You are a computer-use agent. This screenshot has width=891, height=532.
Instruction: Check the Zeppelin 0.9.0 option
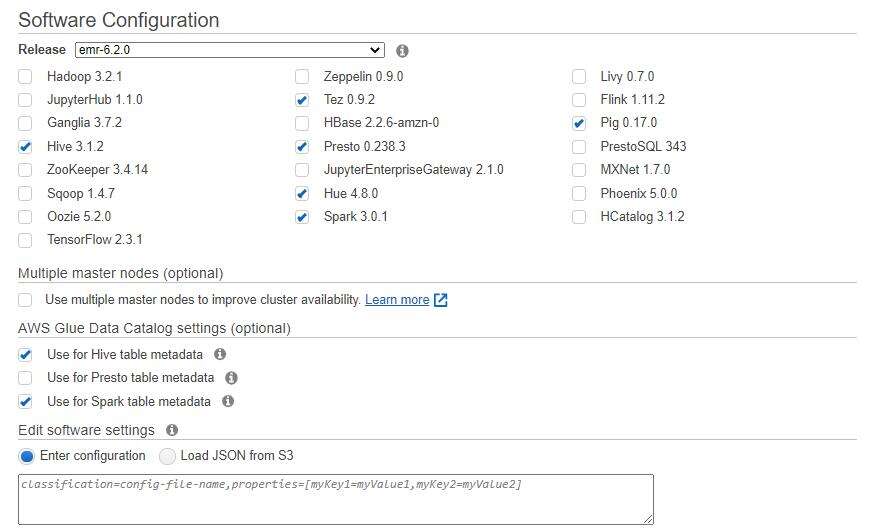(302, 77)
